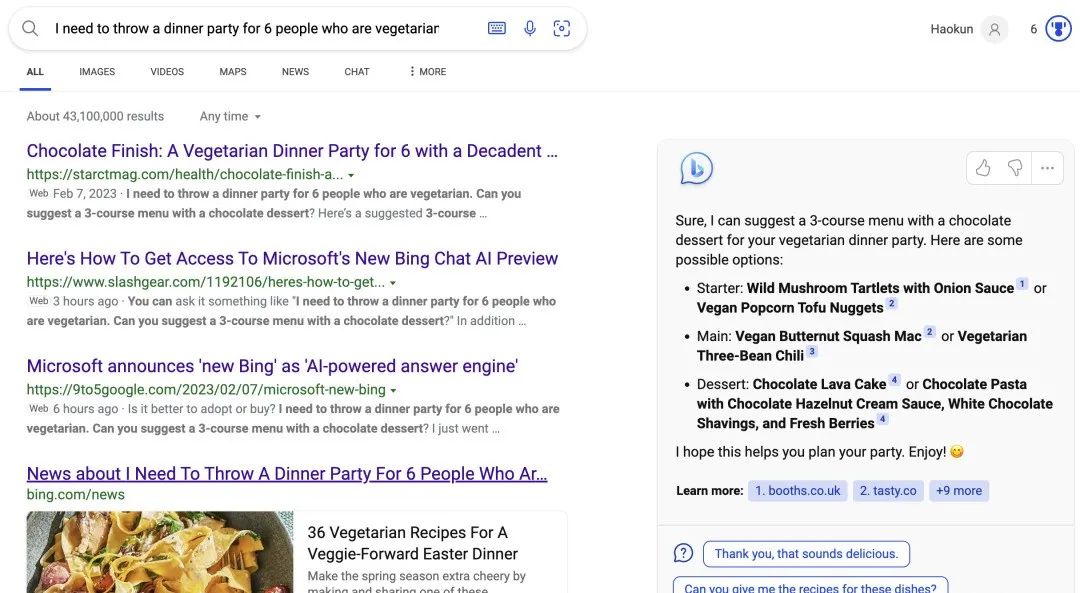Screen dimensions: 1080x593
Task: Open chat answer more options ellipsis
Action: pyautogui.click(x=1048, y=168)
